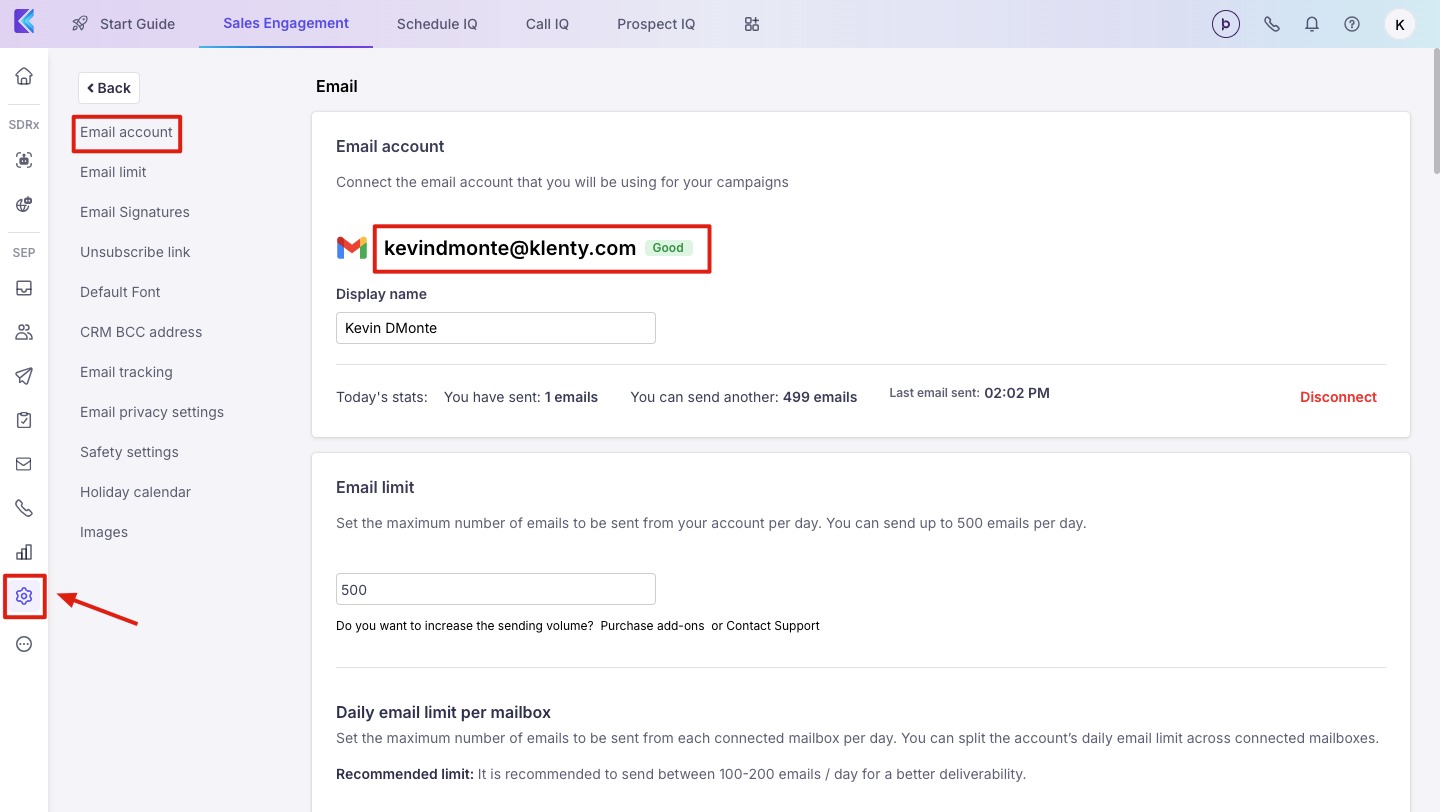Click the kevindmonte@klenty.com email address

(510, 248)
